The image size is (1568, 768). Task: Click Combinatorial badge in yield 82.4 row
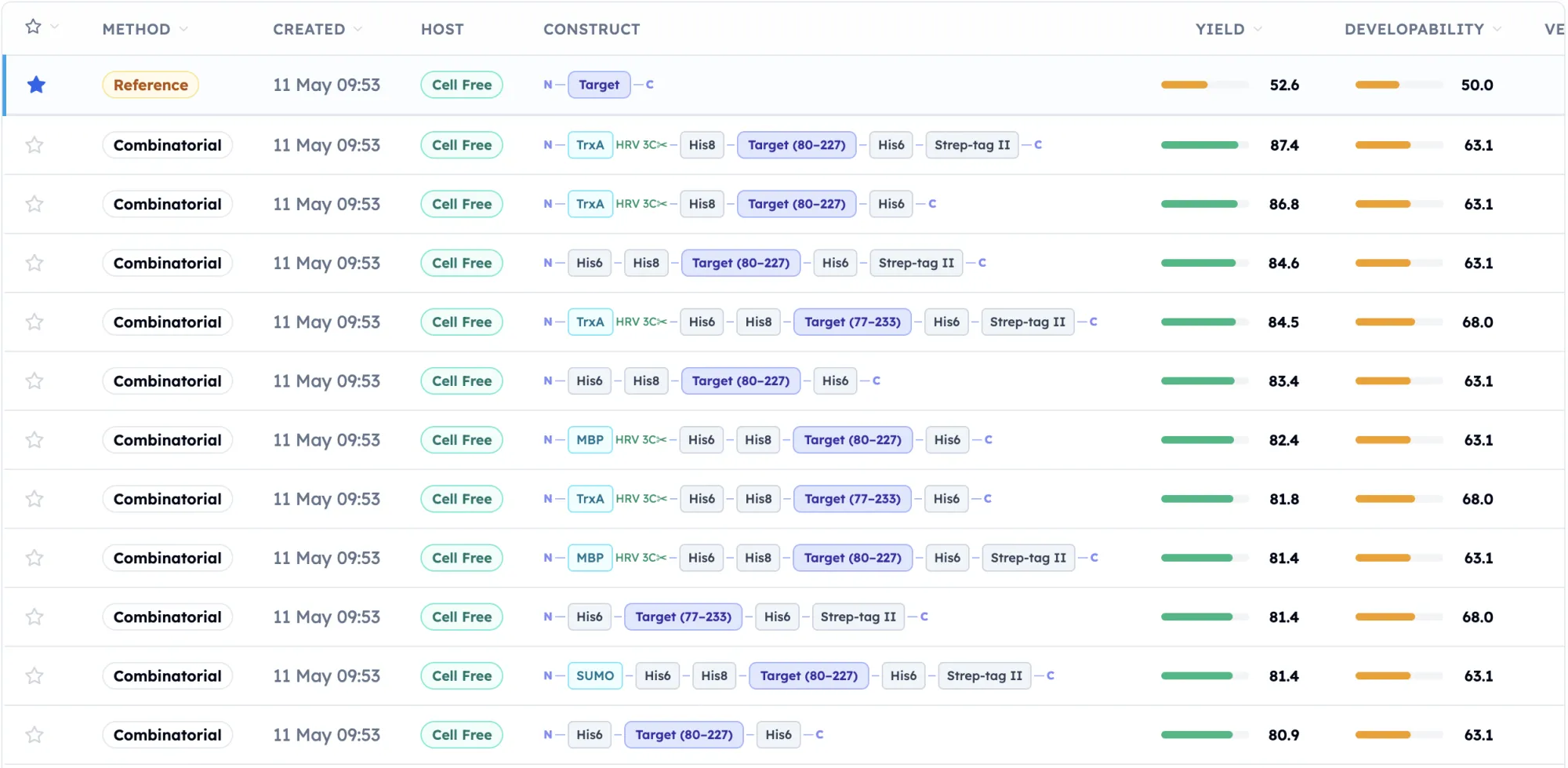[x=168, y=440]
